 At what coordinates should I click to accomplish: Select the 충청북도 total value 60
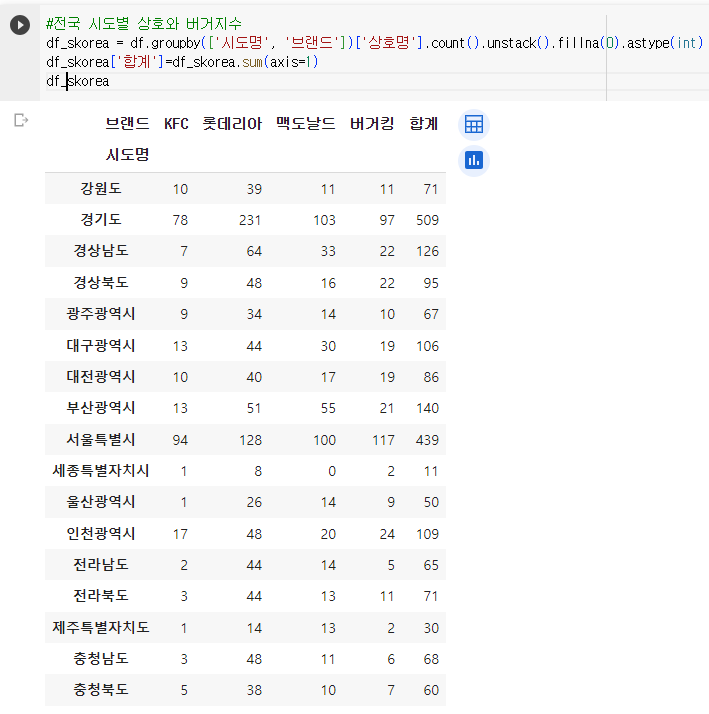coord(431,690)
